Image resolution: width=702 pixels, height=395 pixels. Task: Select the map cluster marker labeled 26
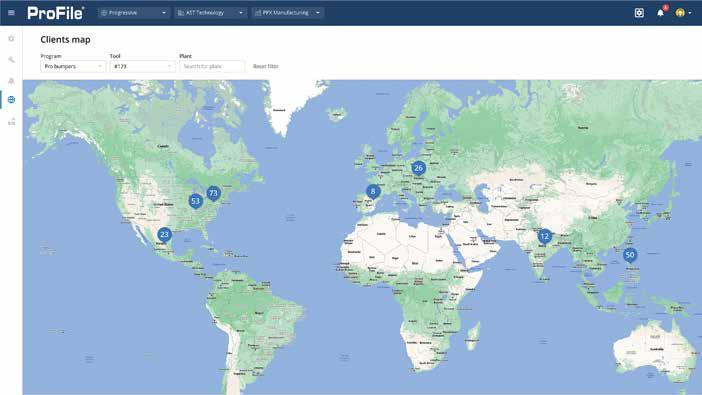point(418,168)
